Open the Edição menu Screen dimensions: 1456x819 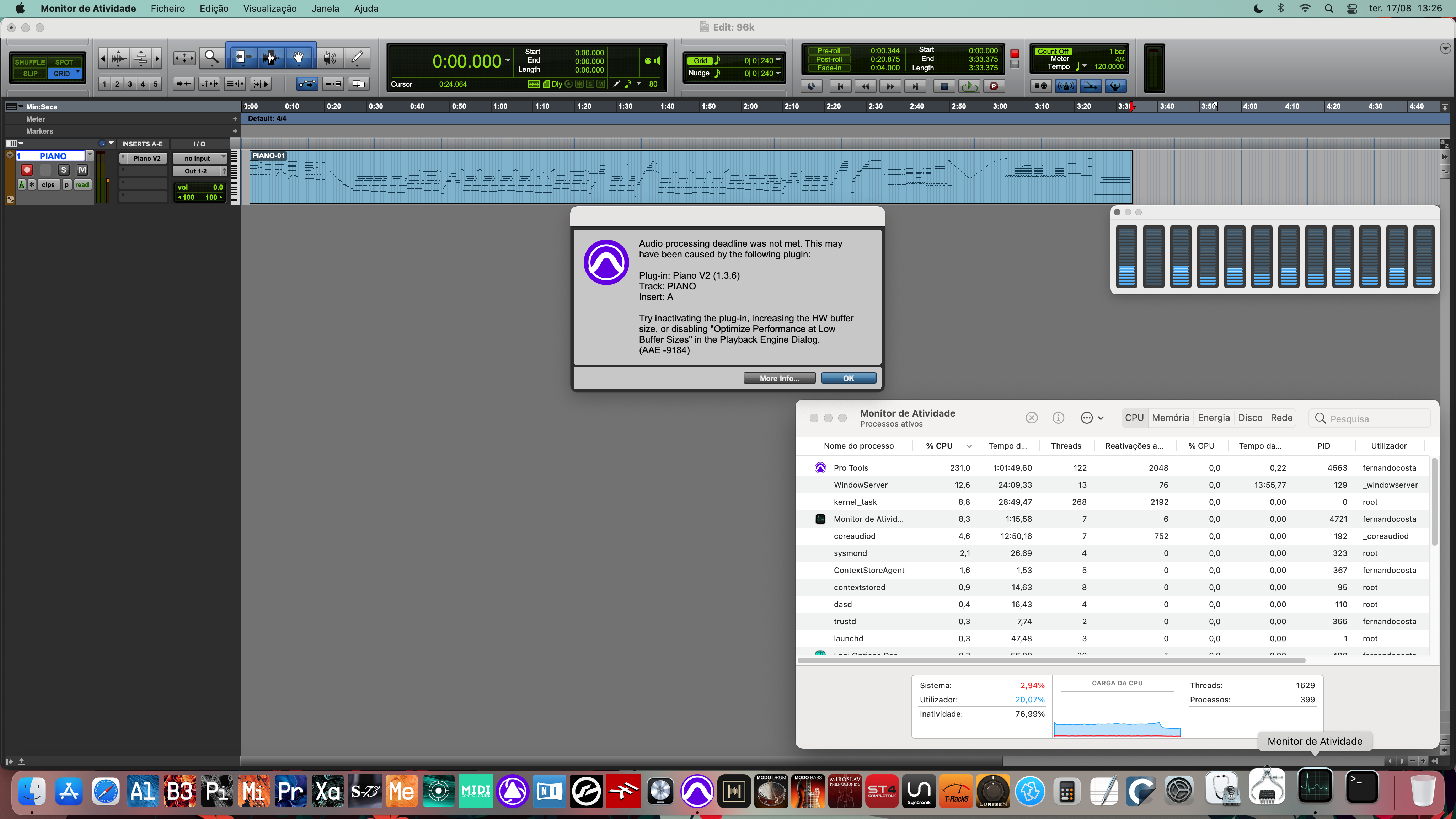[214, 9]
